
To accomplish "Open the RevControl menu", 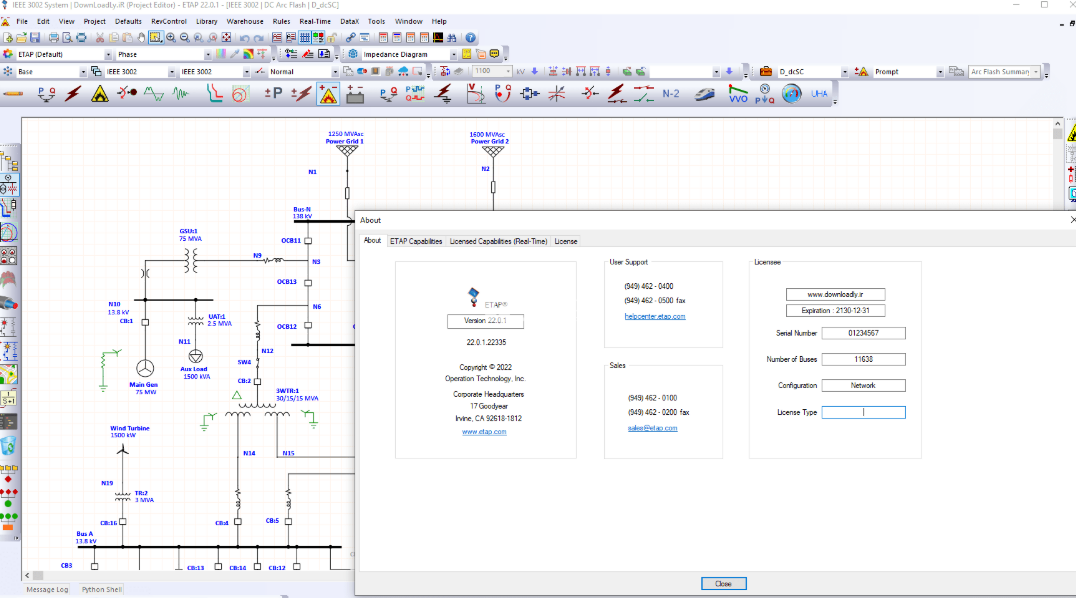I will [168, 21].
